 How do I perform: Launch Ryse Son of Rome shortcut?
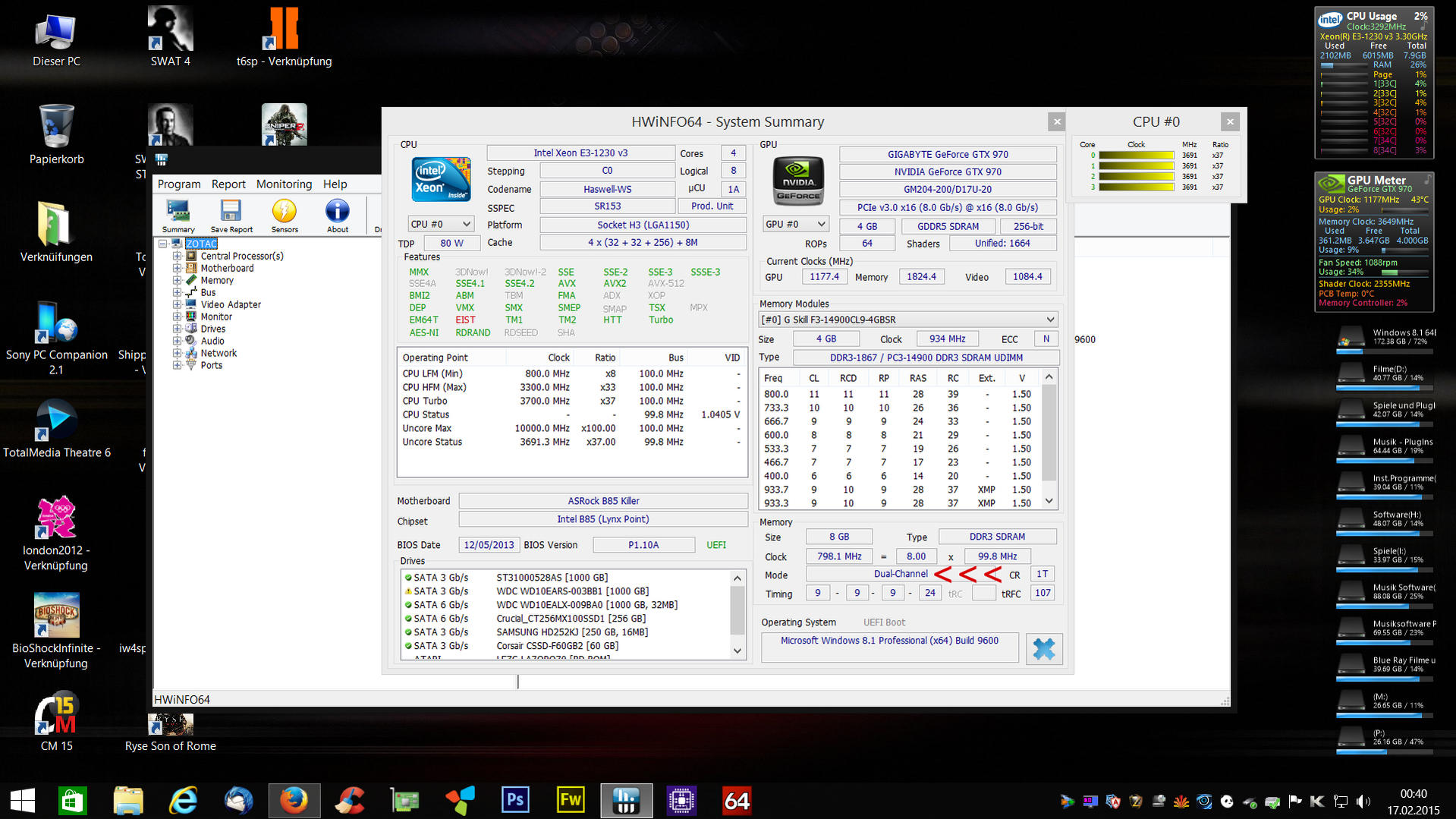coord(170,733)
